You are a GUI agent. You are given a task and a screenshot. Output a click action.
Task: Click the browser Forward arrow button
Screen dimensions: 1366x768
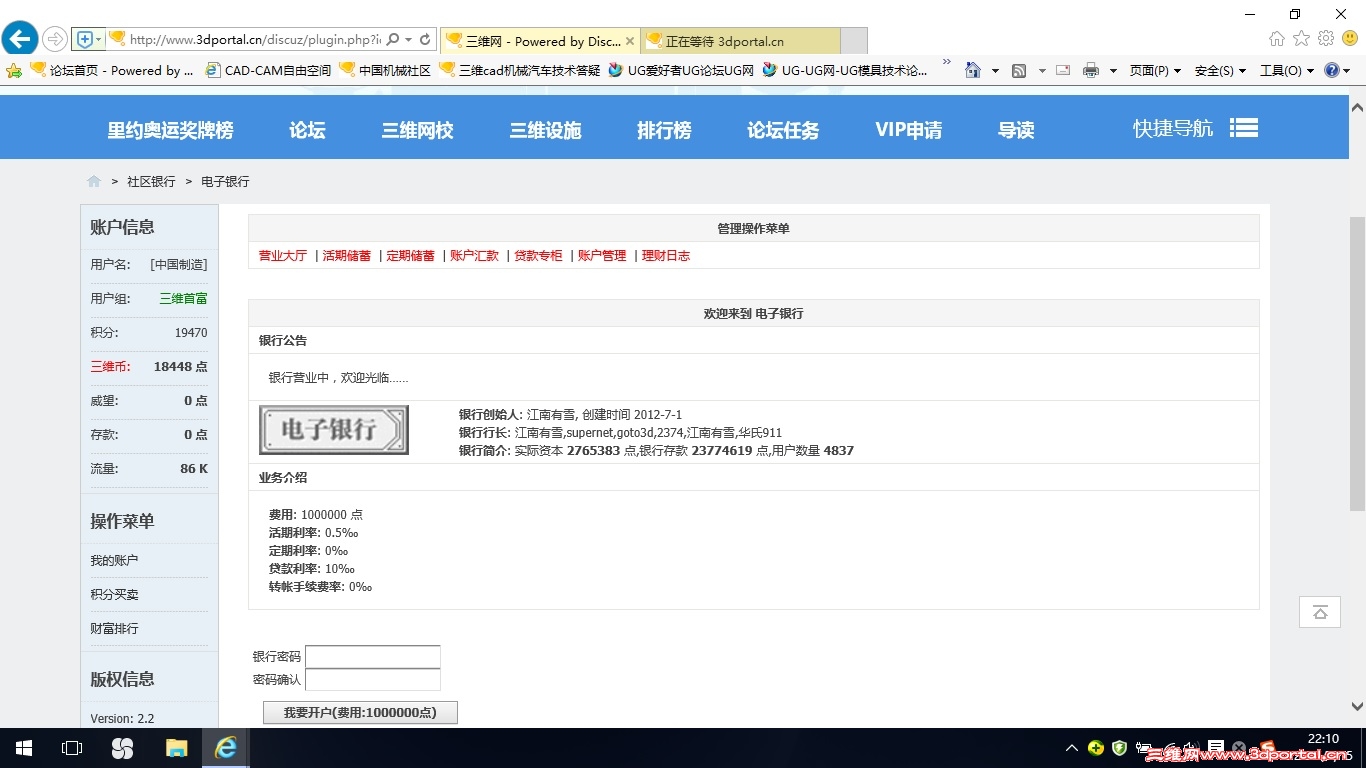[x=54, y=39]
